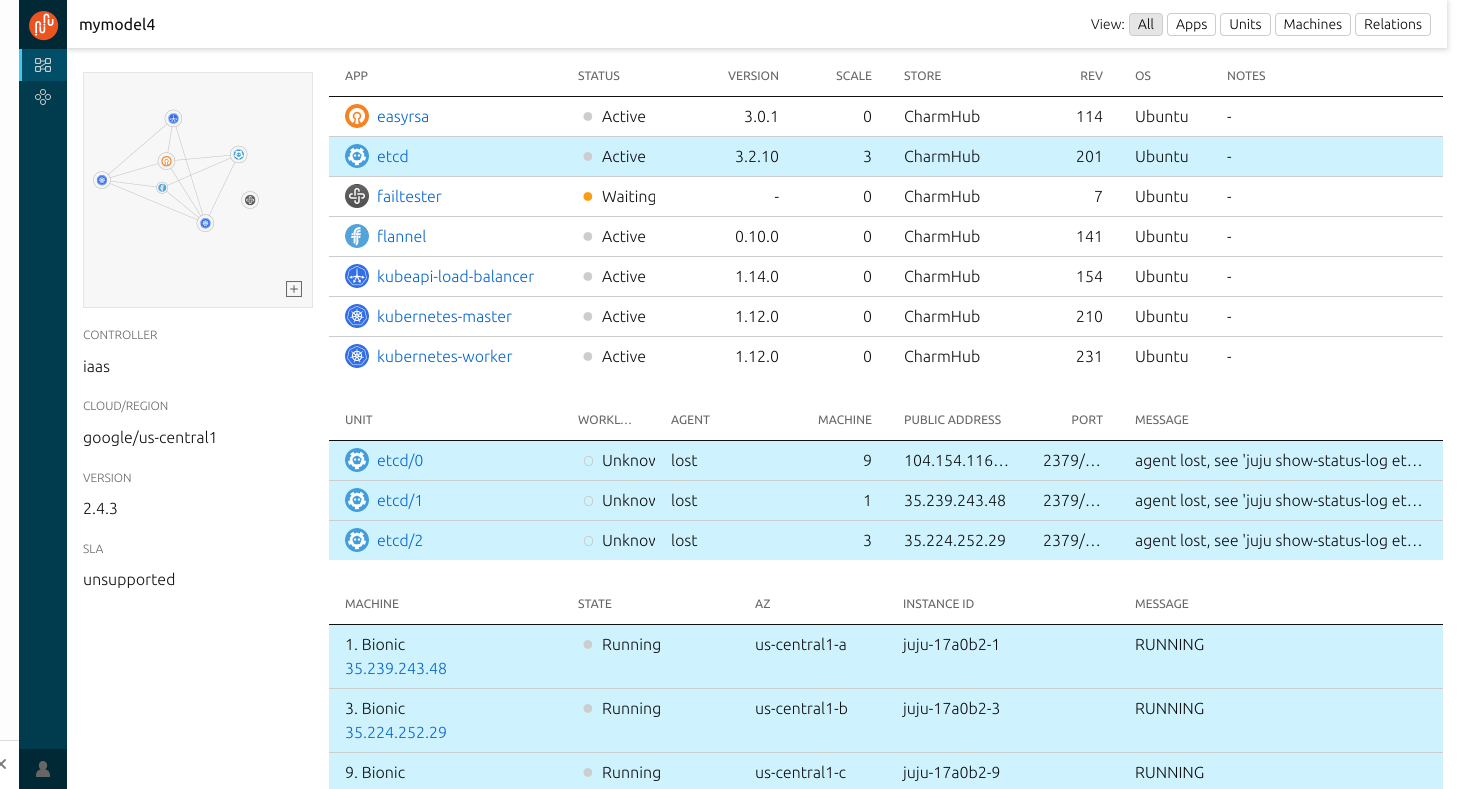Select the flannel charm icon
Viewport: 1459px width, 789px height.
[357, 236]
